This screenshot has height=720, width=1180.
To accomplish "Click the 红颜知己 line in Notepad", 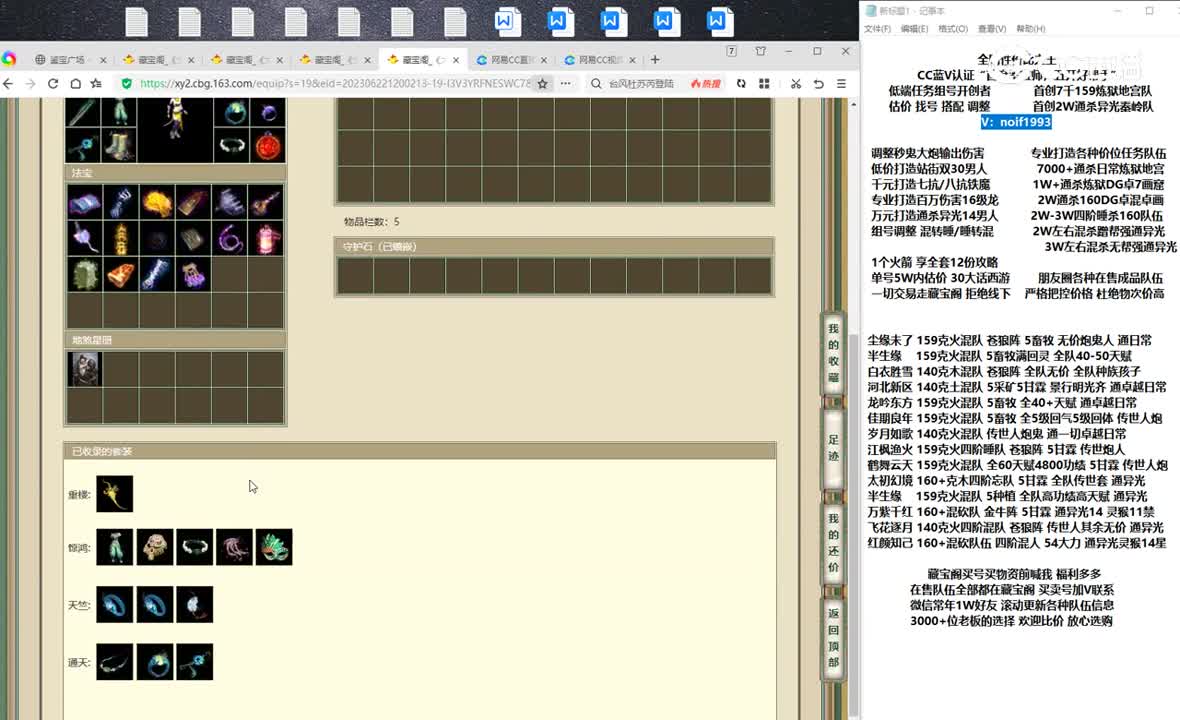I will pyautogui.click(x=1017, y=542).
